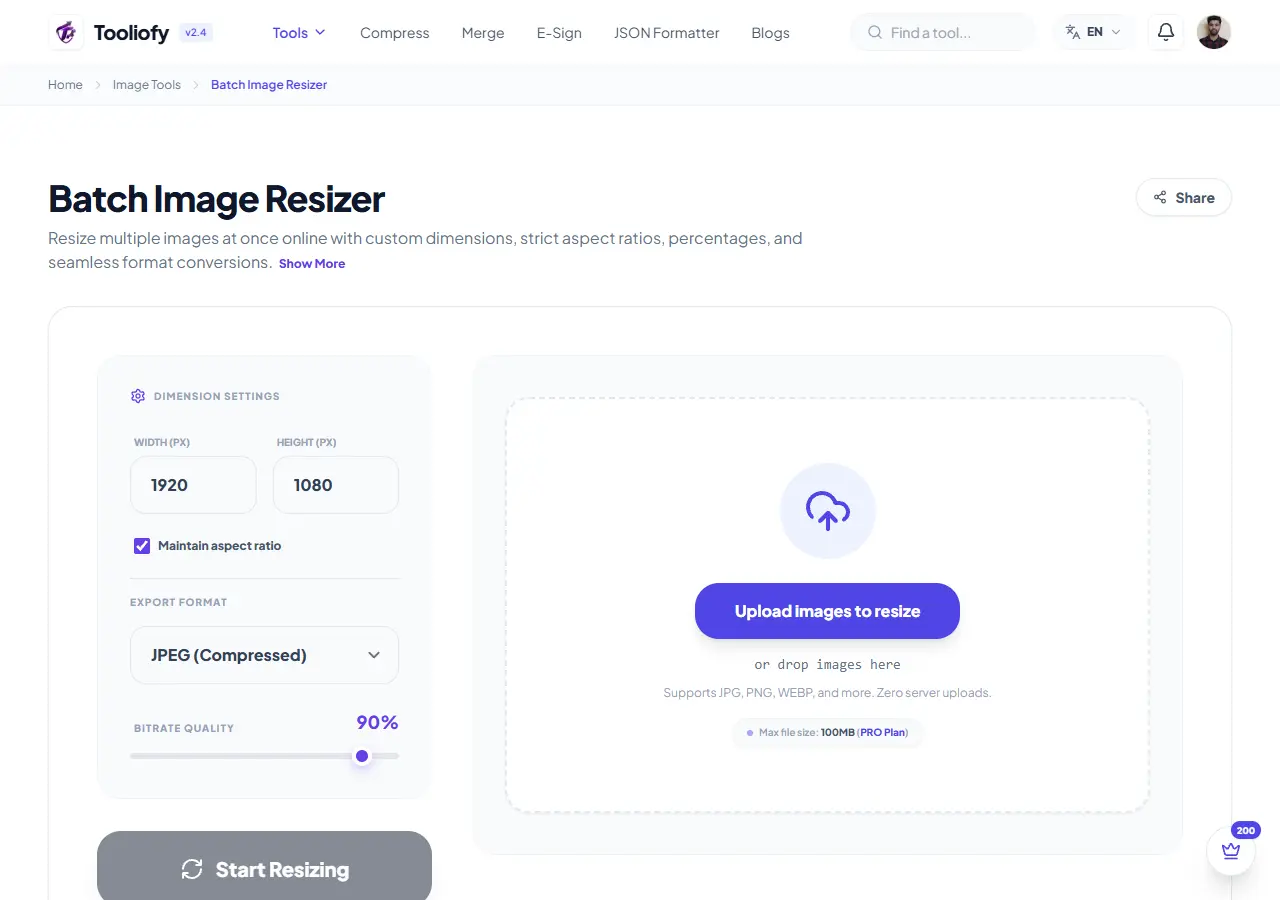Click the Tooliofy brand name
The height and width of the screenshot is (900, 1280).
tap(131, 33)
